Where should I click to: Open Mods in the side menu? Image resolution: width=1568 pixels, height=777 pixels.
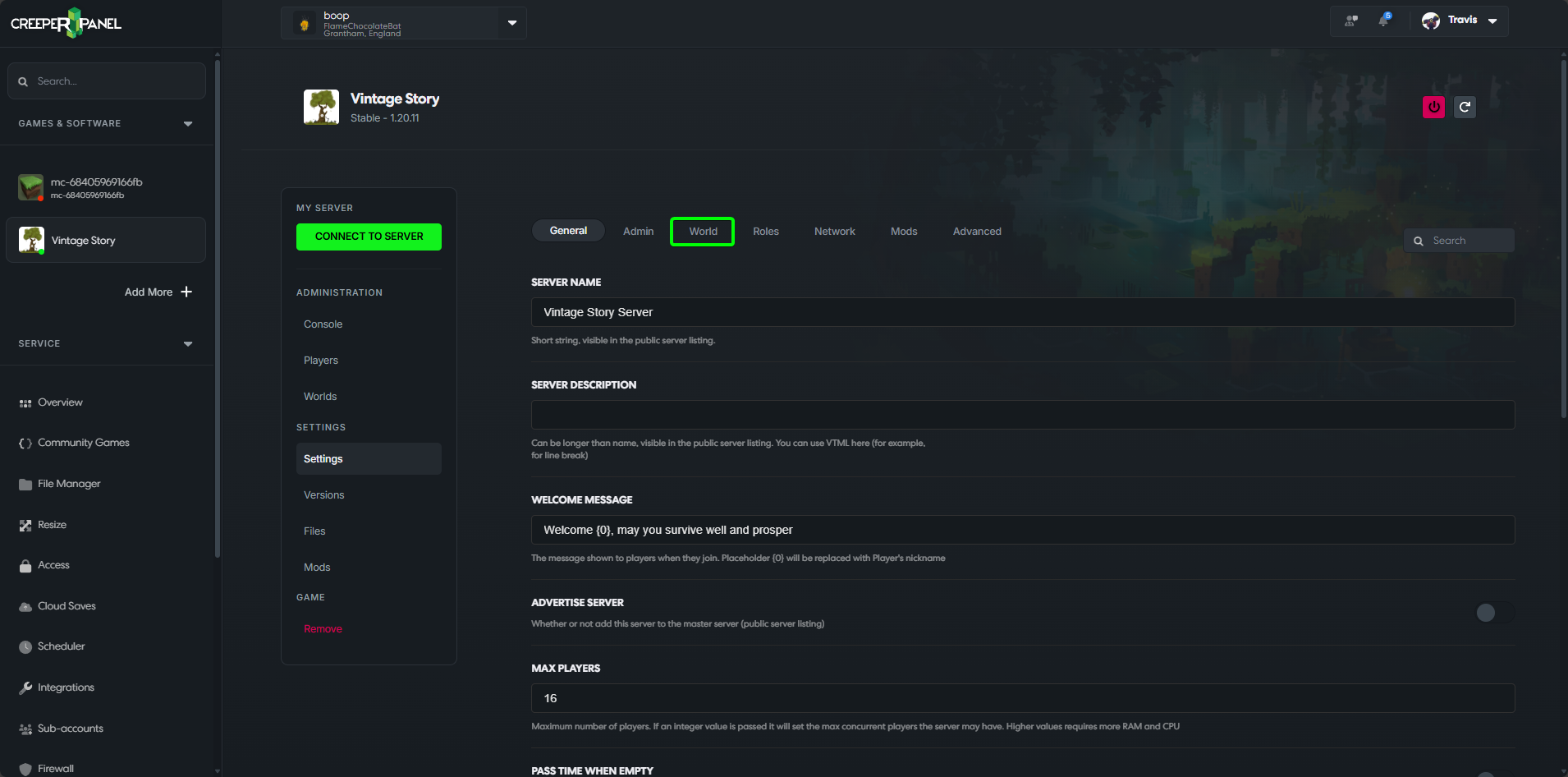click(317, 568)
